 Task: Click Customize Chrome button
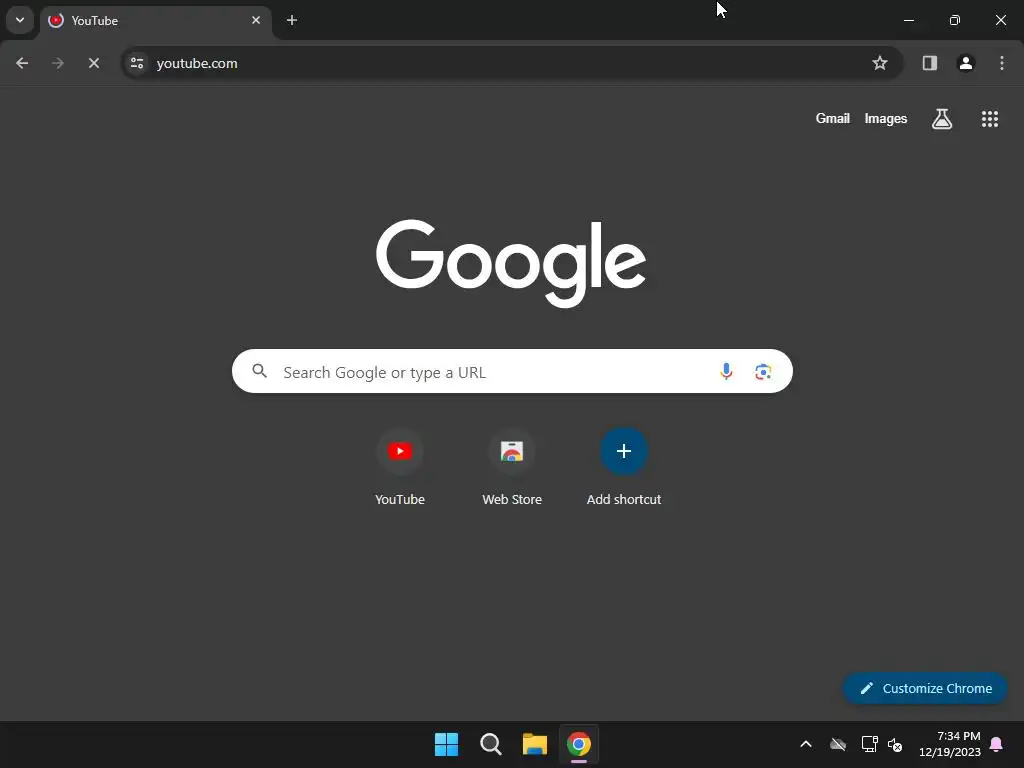click(925, 688)
